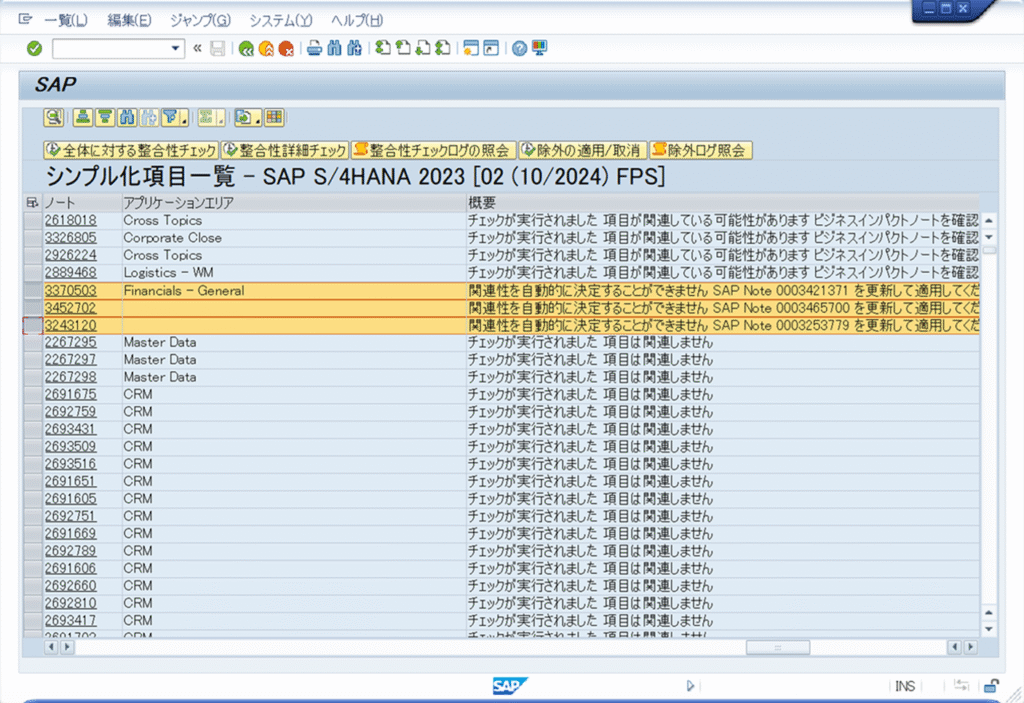Open note link 2693417
This screenshot has height=703, width=1024.
click(x=71, y=621)
